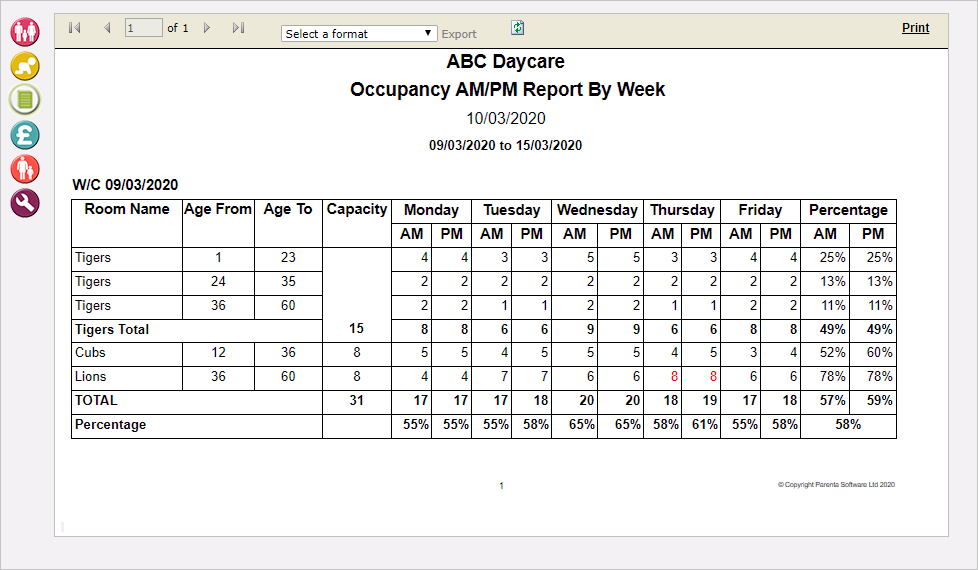Click the Monday column header

[x=431, y=210]
